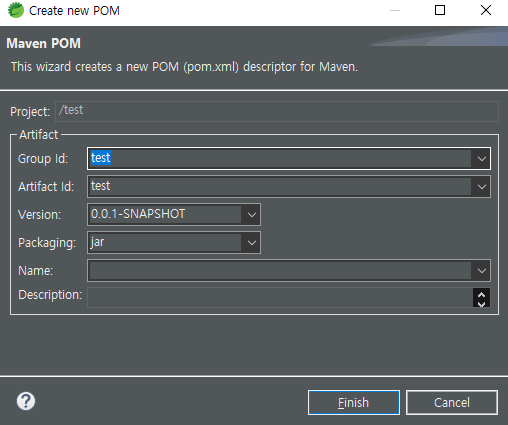
Task: Click the Maven POM heading text
Action: coord(44,43)
